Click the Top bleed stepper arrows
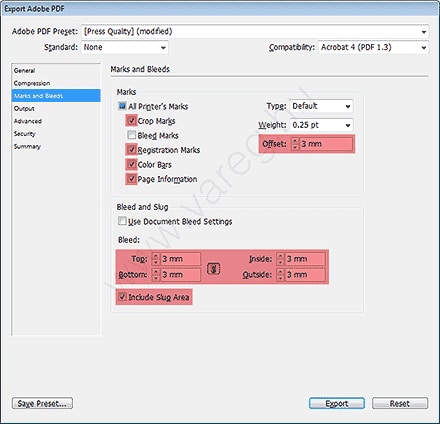 156,259
